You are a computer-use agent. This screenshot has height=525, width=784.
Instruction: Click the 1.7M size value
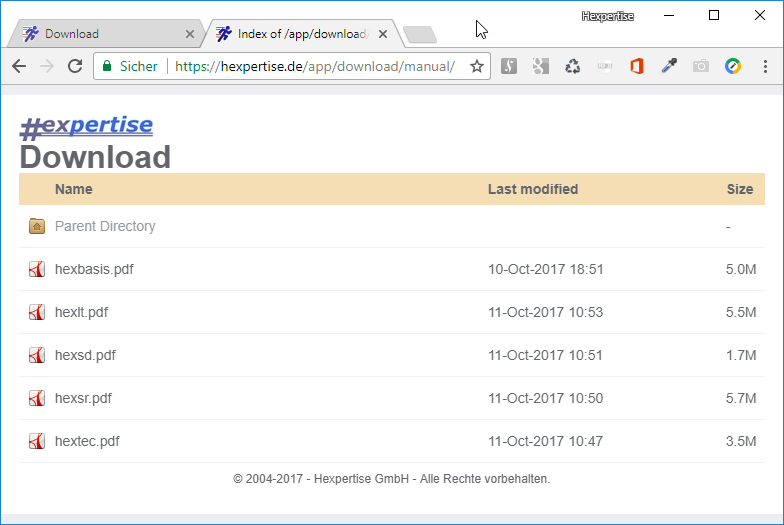[741, 355]
